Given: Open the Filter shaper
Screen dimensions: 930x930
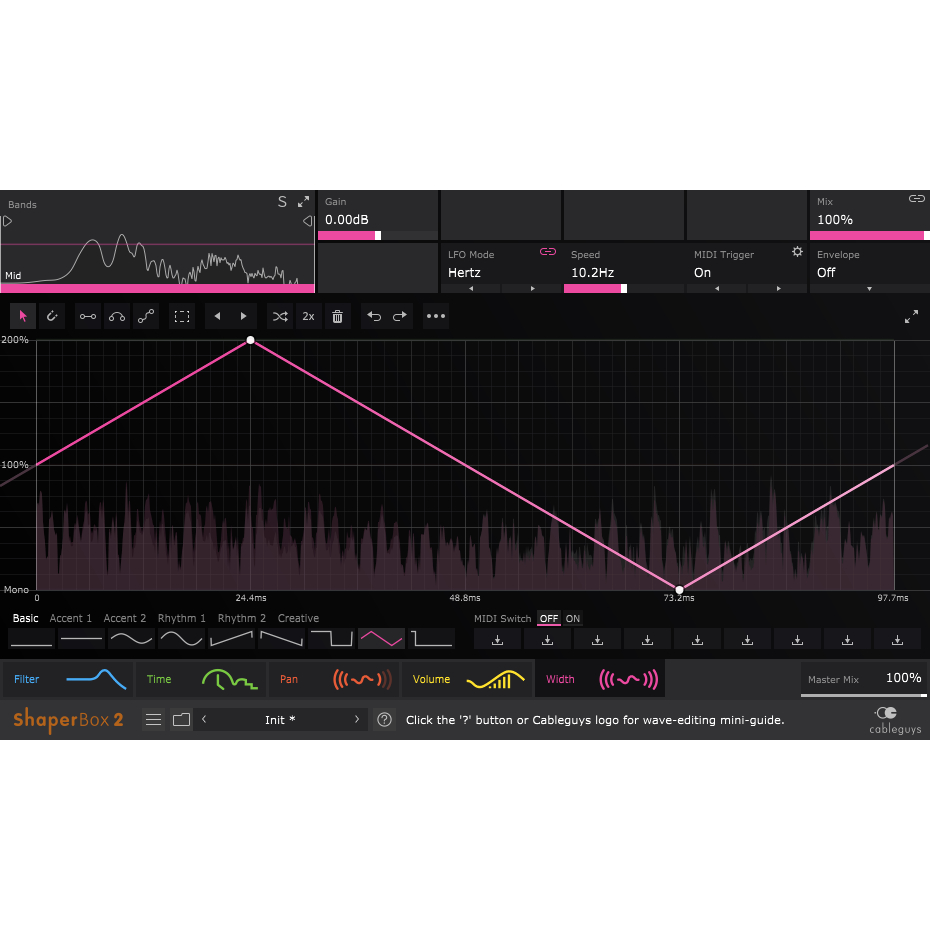Looking at the screenshot, I should pyautogui.click(x=67, y=679).
